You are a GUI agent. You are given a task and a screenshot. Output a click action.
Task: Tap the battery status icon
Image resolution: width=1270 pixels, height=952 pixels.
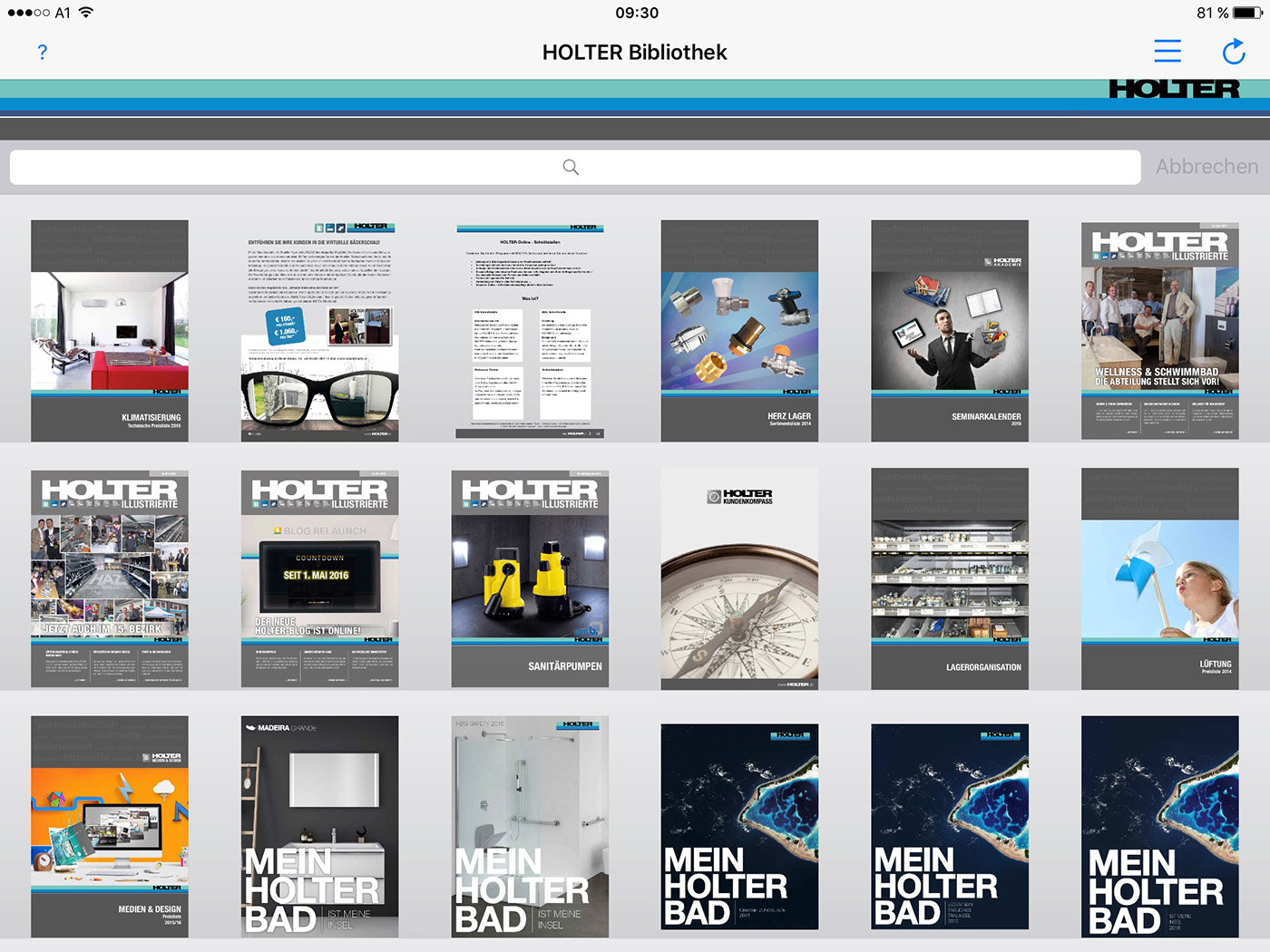pos(1247,13)
